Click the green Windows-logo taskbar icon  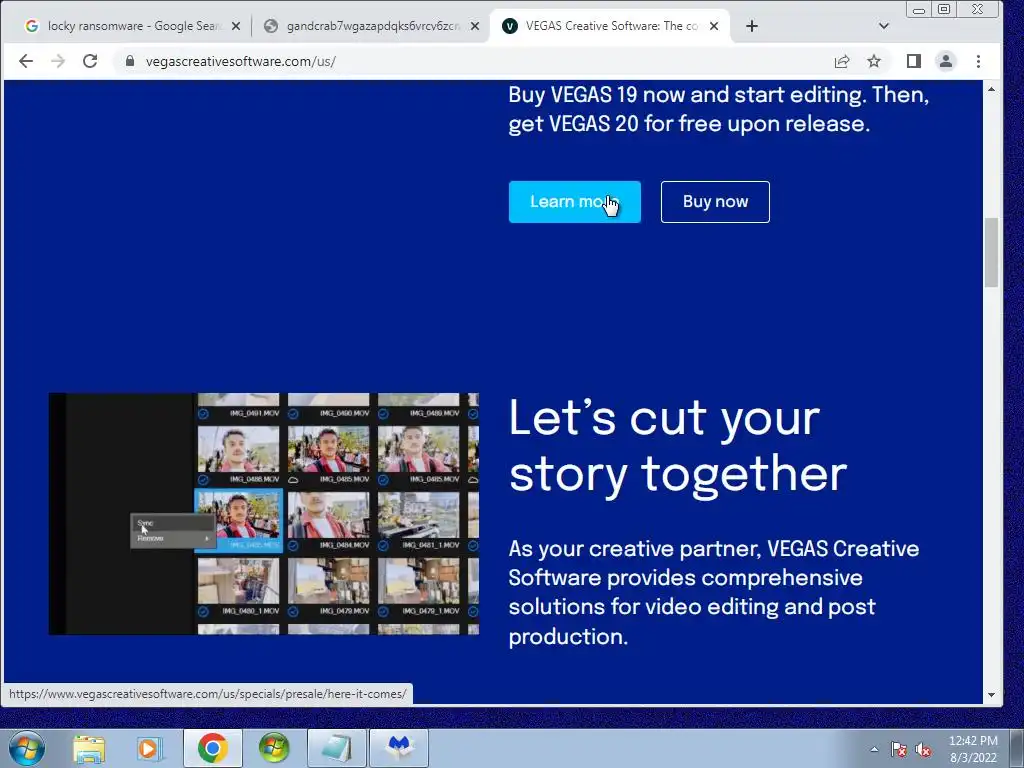pyautogui.click(x=274, y=748)
